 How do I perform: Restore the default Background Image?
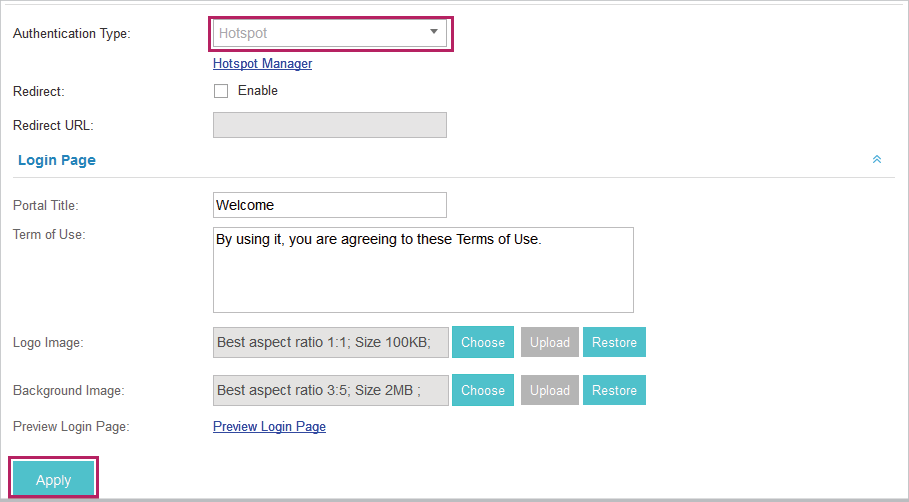[615, 391]
